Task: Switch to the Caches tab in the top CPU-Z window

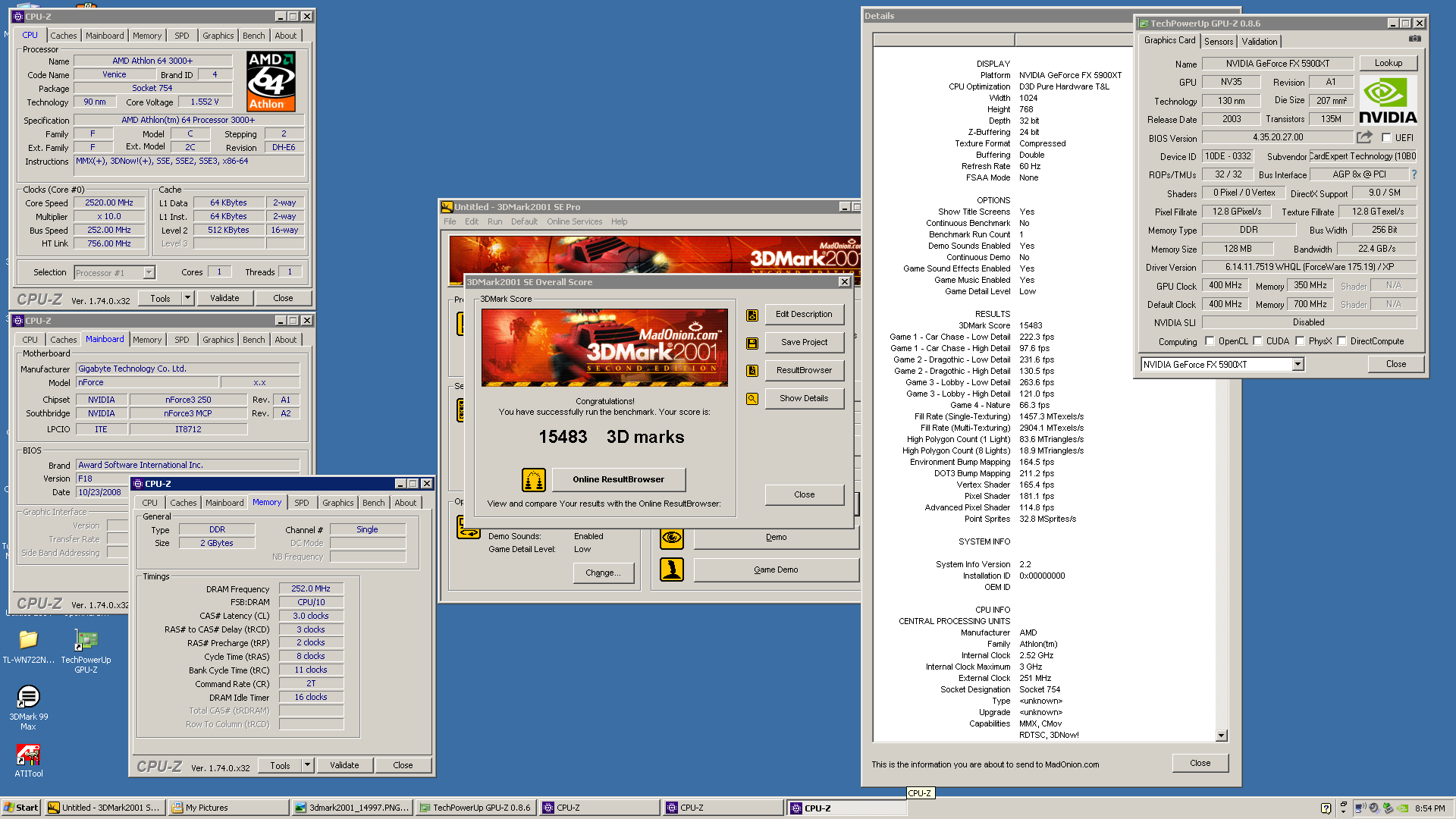Action: 63,36
